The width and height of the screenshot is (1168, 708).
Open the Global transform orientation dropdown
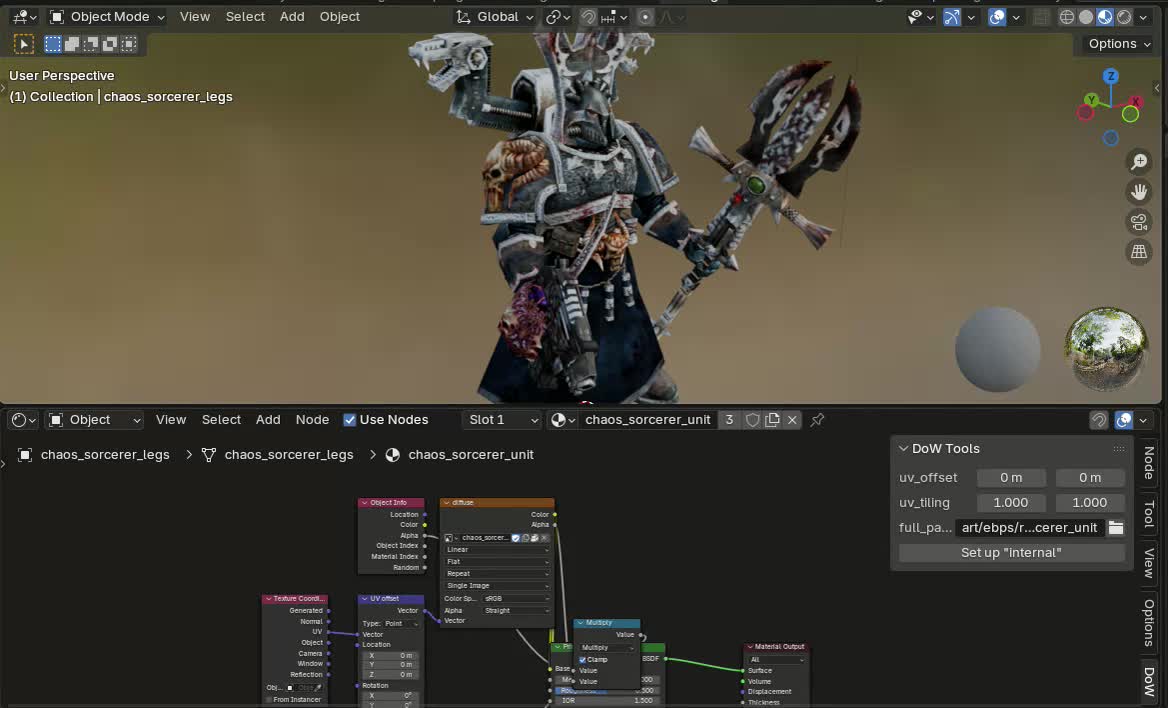[x=495, y=16]
